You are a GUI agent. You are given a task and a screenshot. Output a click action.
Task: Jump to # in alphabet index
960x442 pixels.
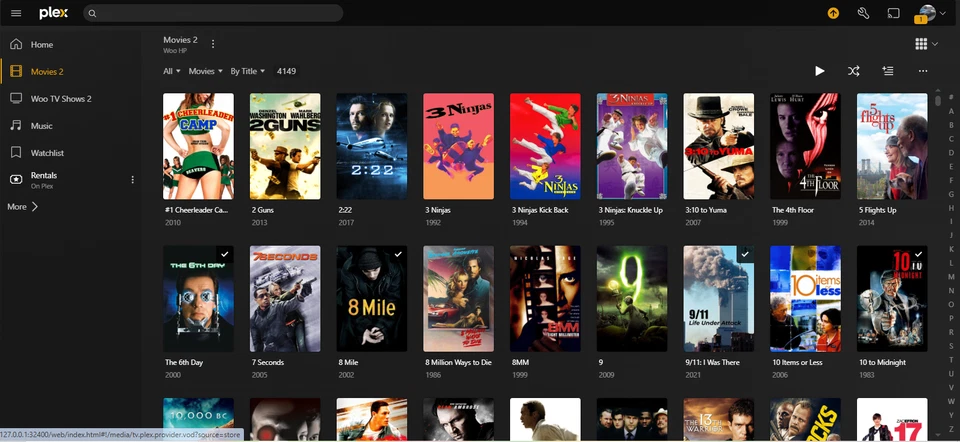coord(951,97)
